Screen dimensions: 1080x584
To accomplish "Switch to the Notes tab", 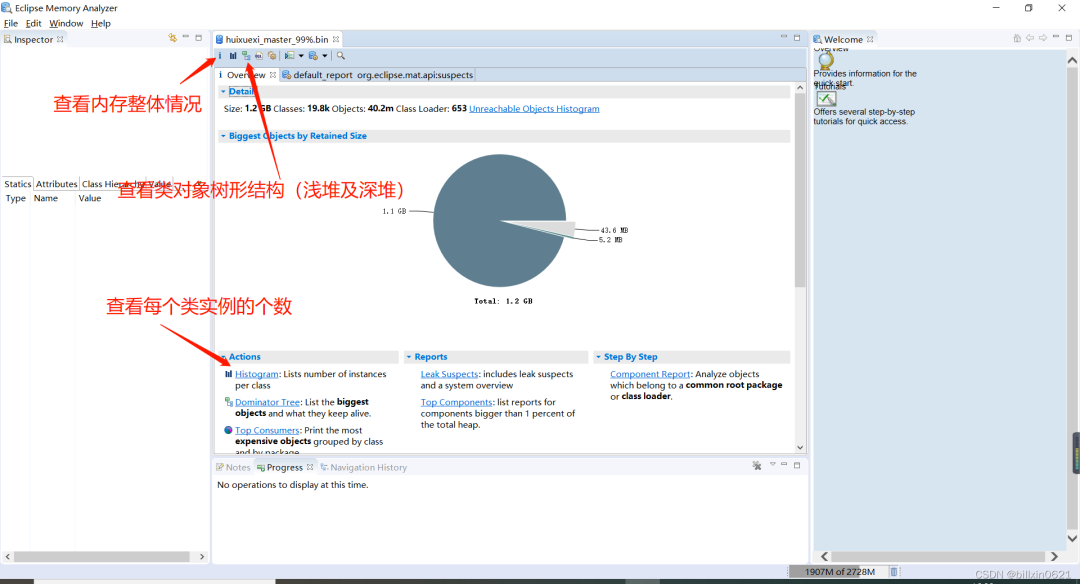I will click(x=233, y=467).
